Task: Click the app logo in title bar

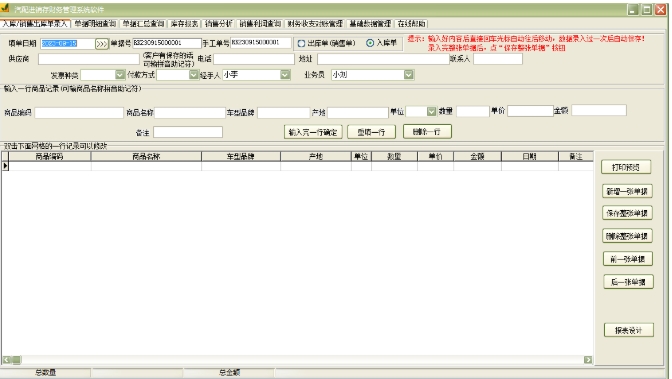Action: tap(5, 8)
